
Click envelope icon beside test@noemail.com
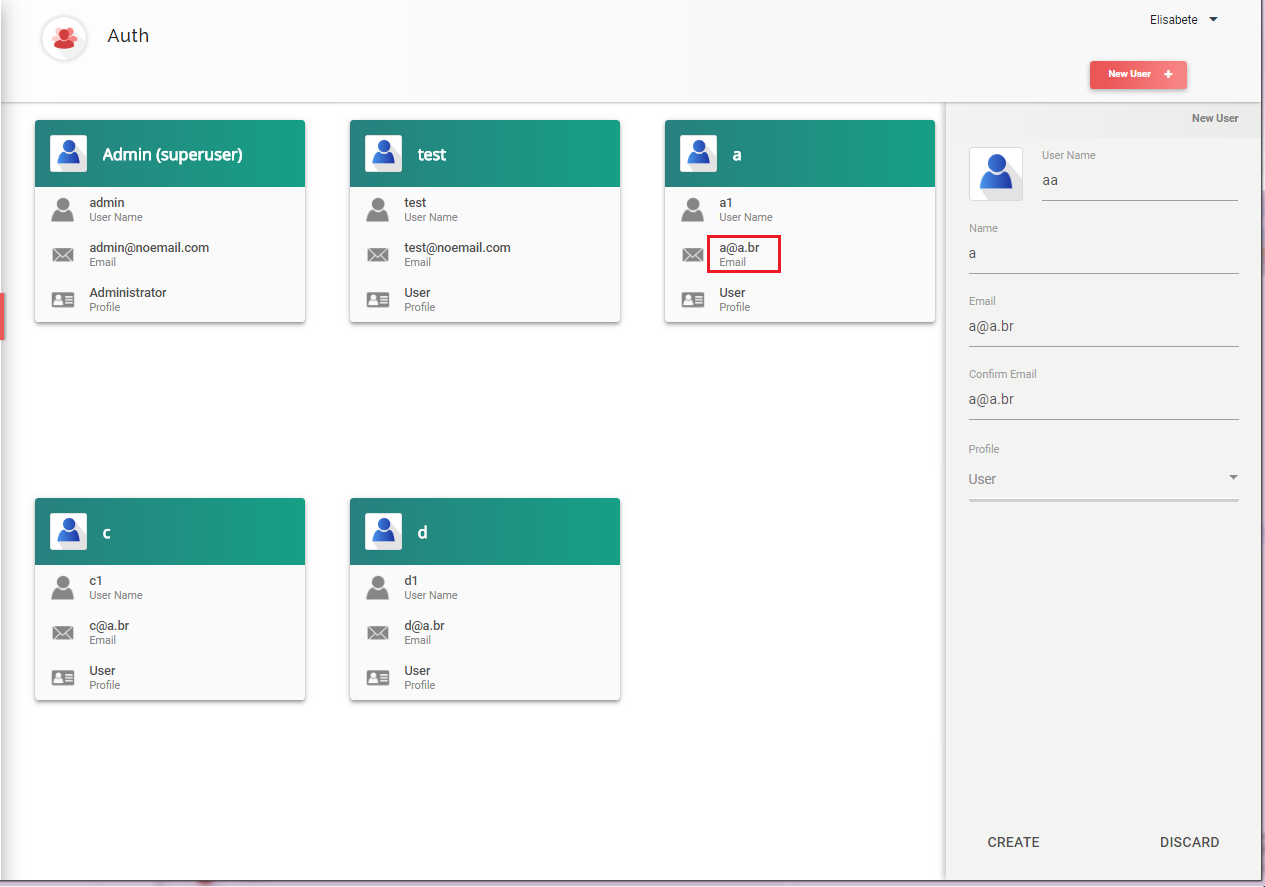click(378, 255)
